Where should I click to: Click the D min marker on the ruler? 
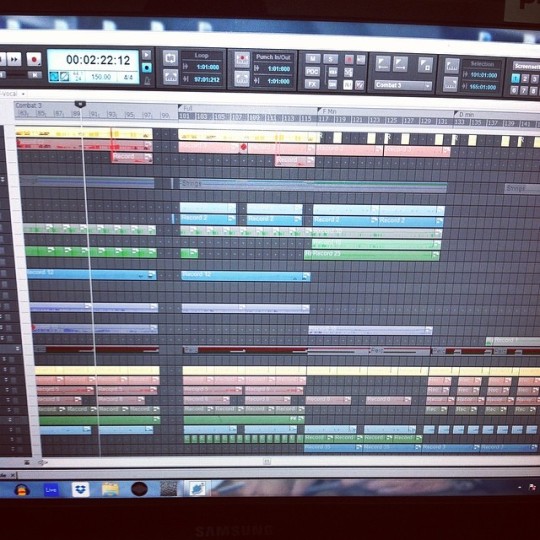[x=465, y=114]
